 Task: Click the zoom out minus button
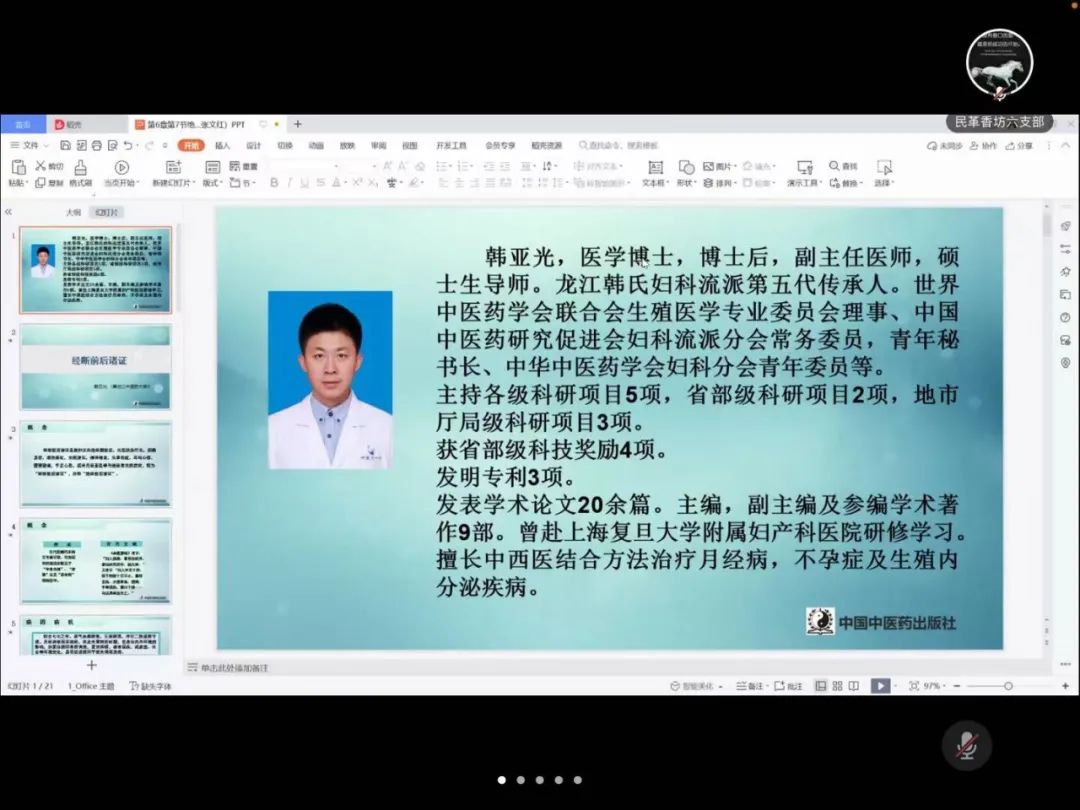[x=957, y=686]
